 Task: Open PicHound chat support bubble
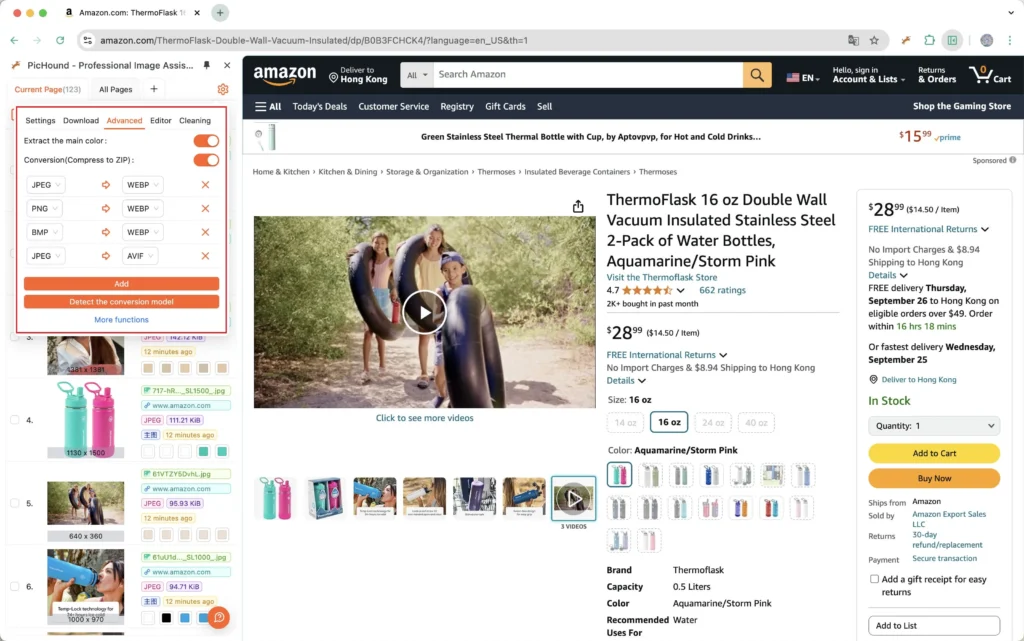click(219, 617)
